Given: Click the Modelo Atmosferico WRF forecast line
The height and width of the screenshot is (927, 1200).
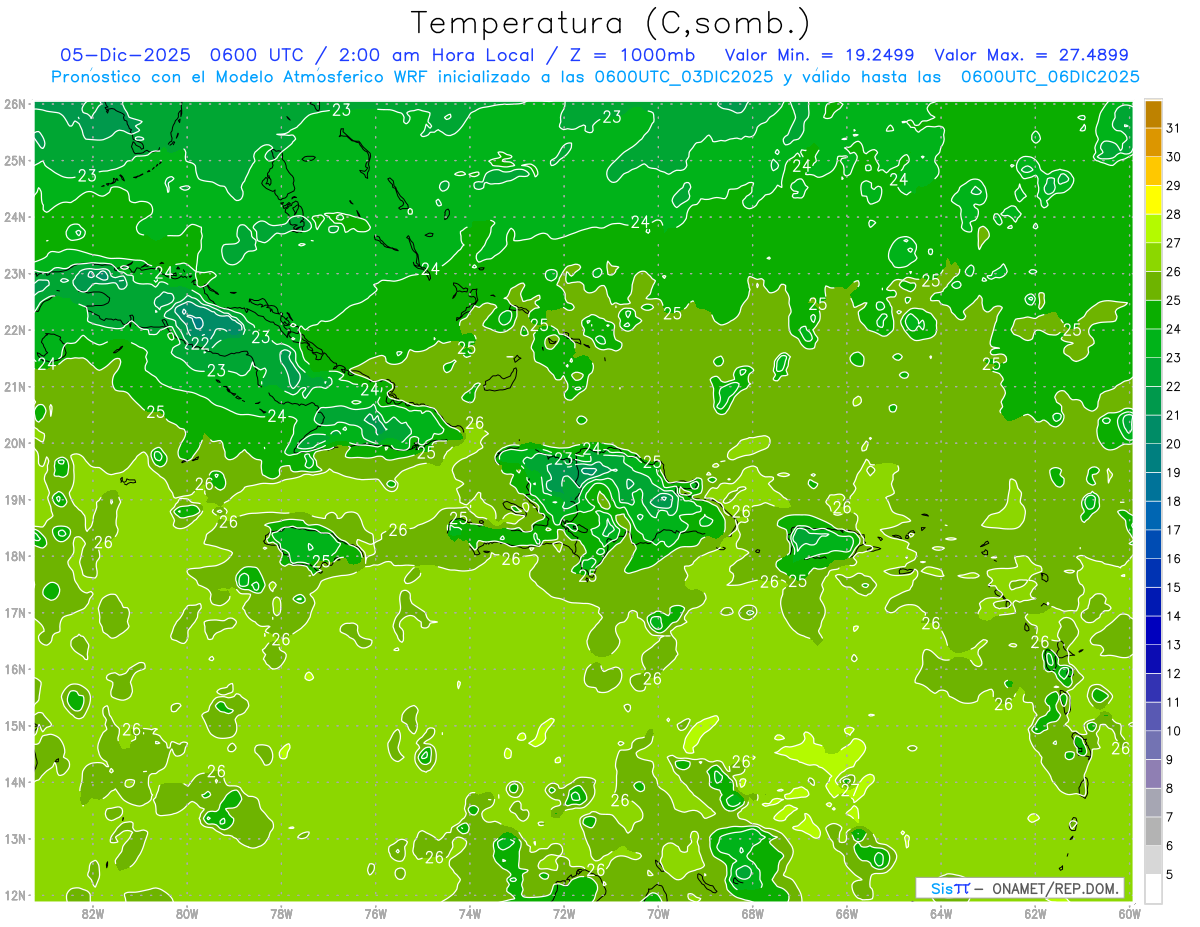Looking at the screenshot, I should [595, 77].
